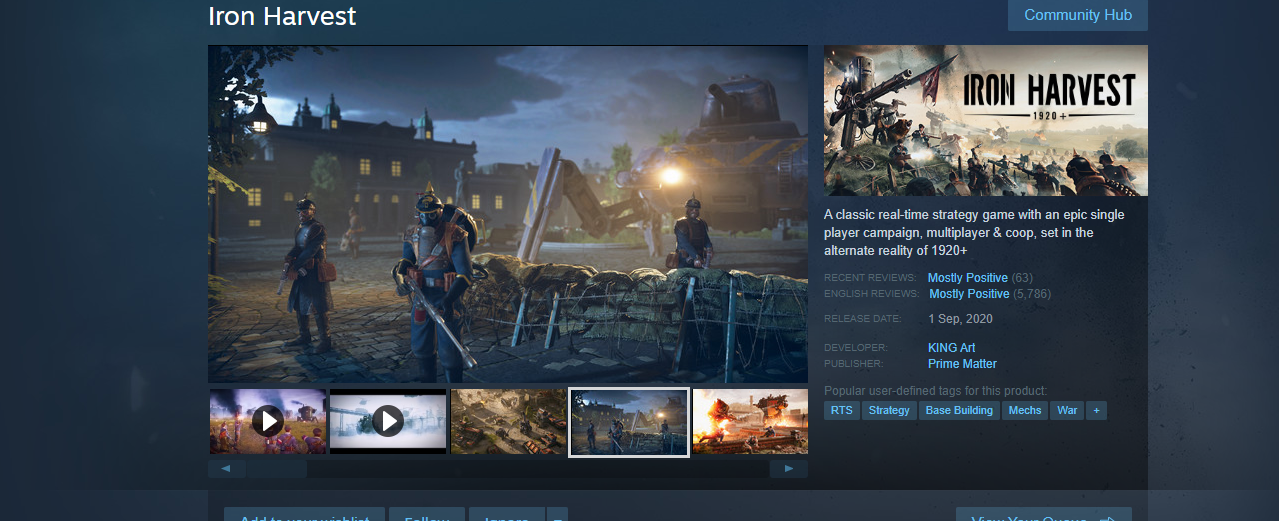The height and width of the screenshot is (521, 1279).
Task: Open developer KING Art page
Action: pos(951,348)
